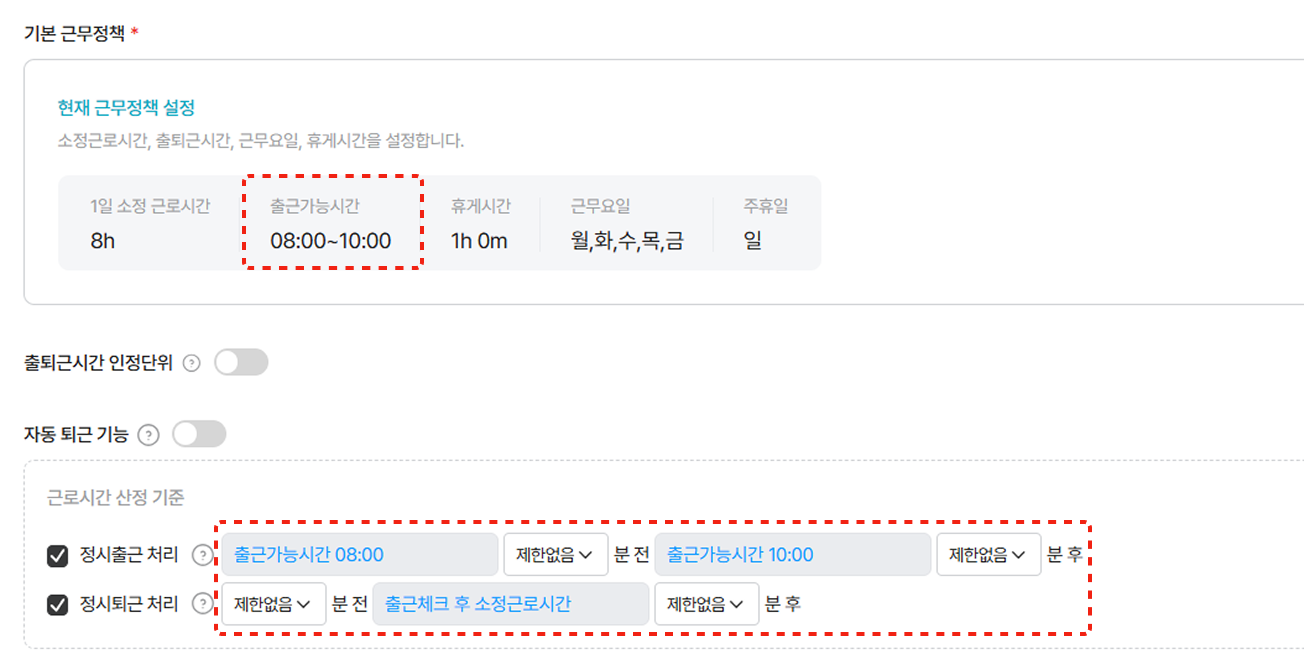Open 제한없음 dropdown after 출근가능시간 10:00 field
This screenshot has width=1304, height=672.
pos(988,555)
